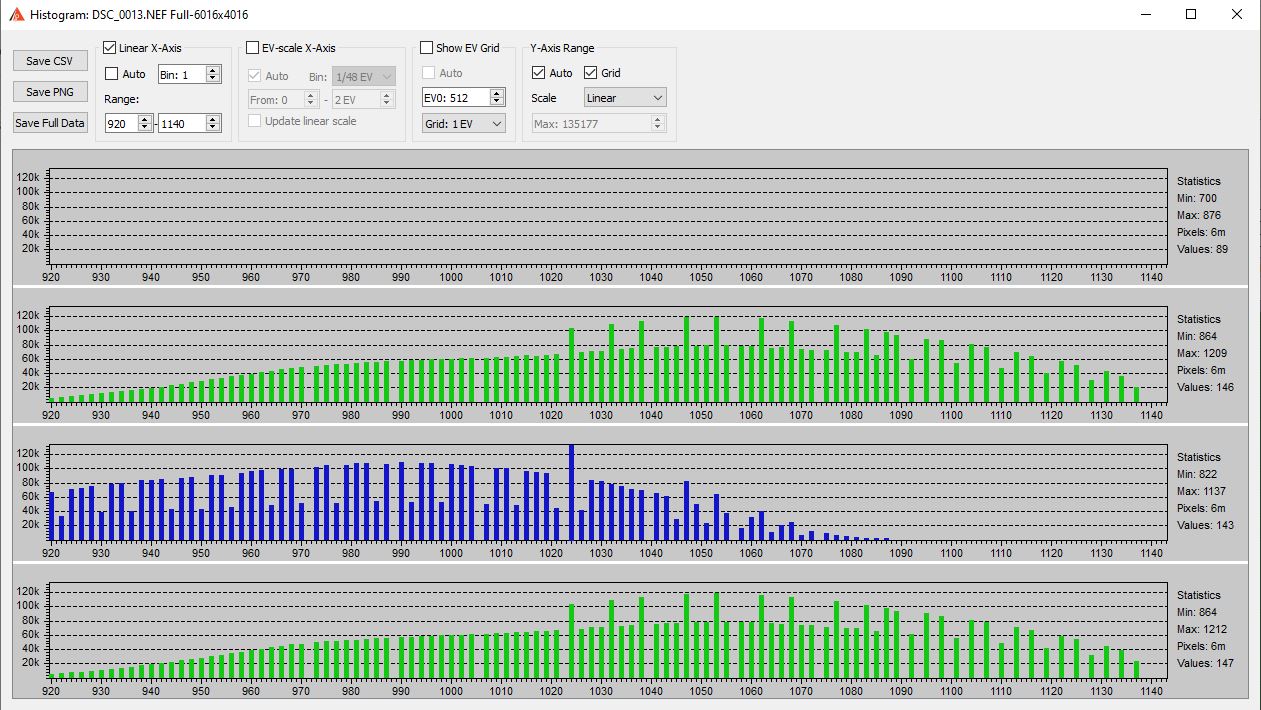Decrease the EV0 value using down arrow
This screenshot has height=710, width=1261.
(497, 101)
